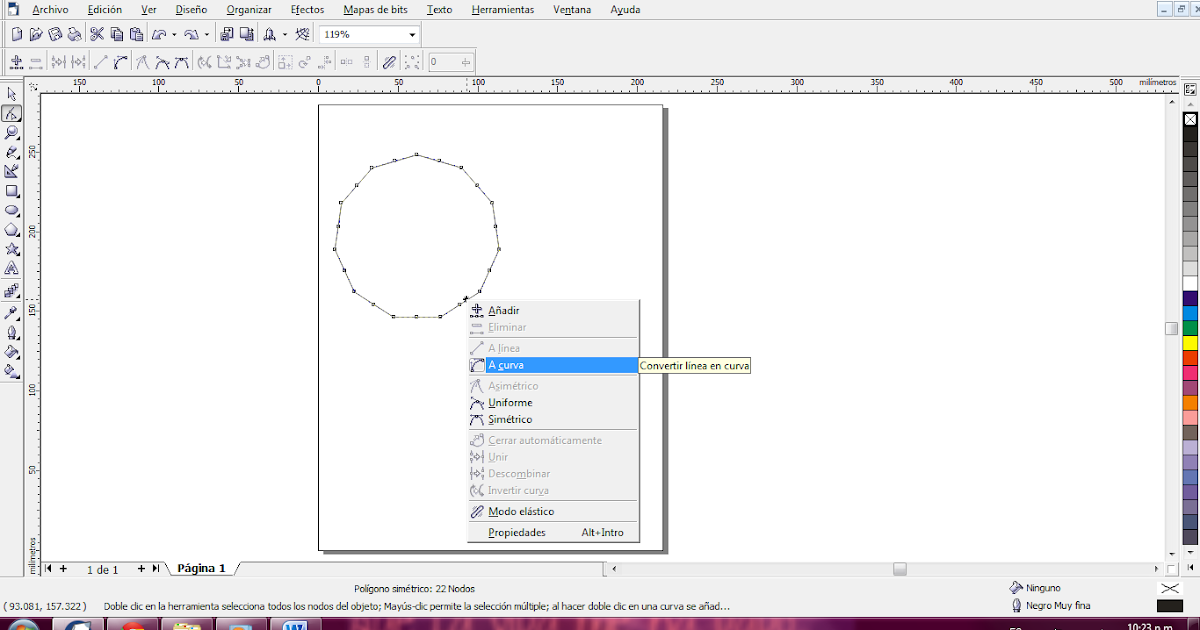This screenshot has height=630, width=1200.
Task: Select the Zoom tool in the toolbox
Action: point(12,132)
